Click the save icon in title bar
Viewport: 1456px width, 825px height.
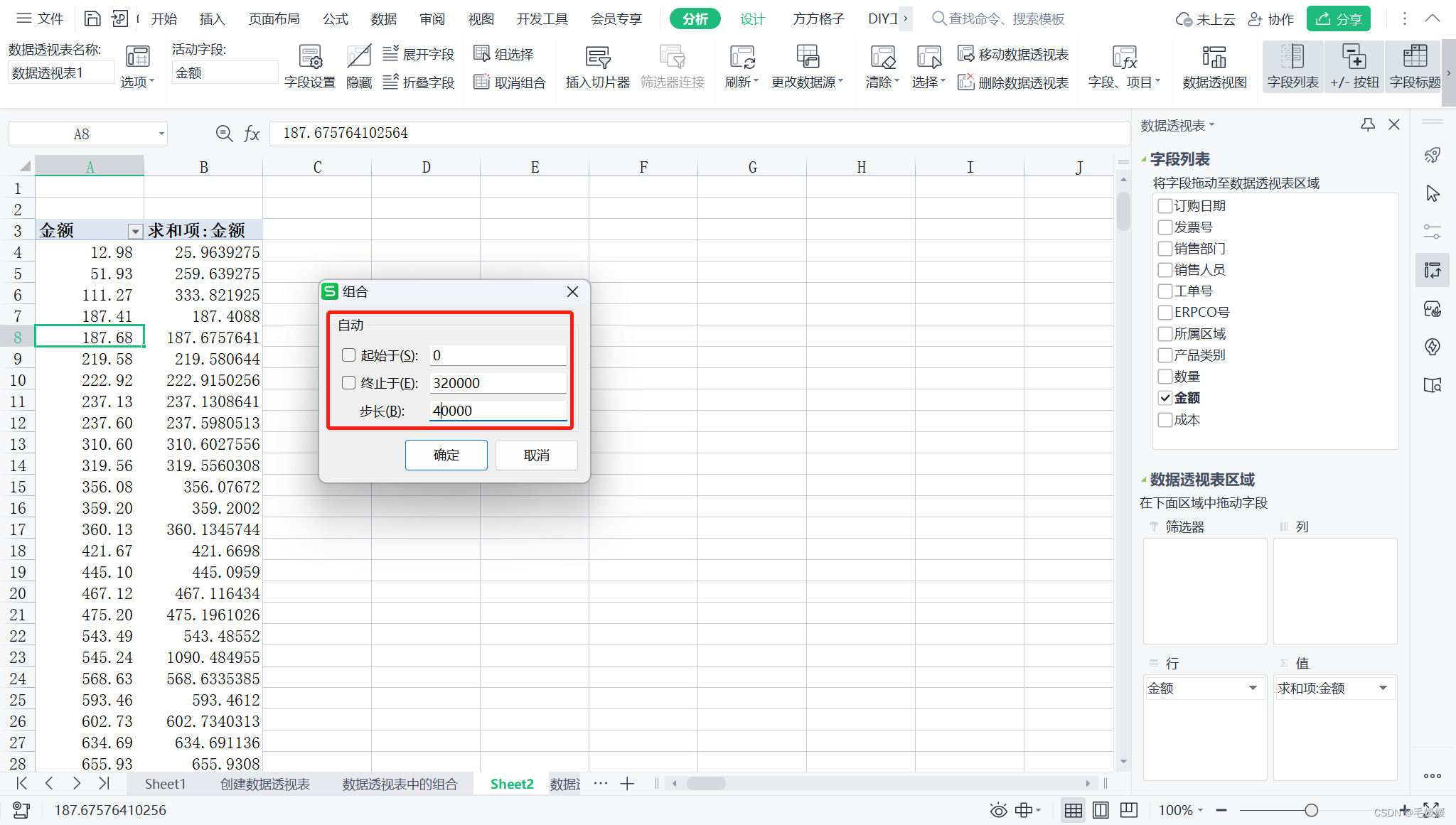92,18
